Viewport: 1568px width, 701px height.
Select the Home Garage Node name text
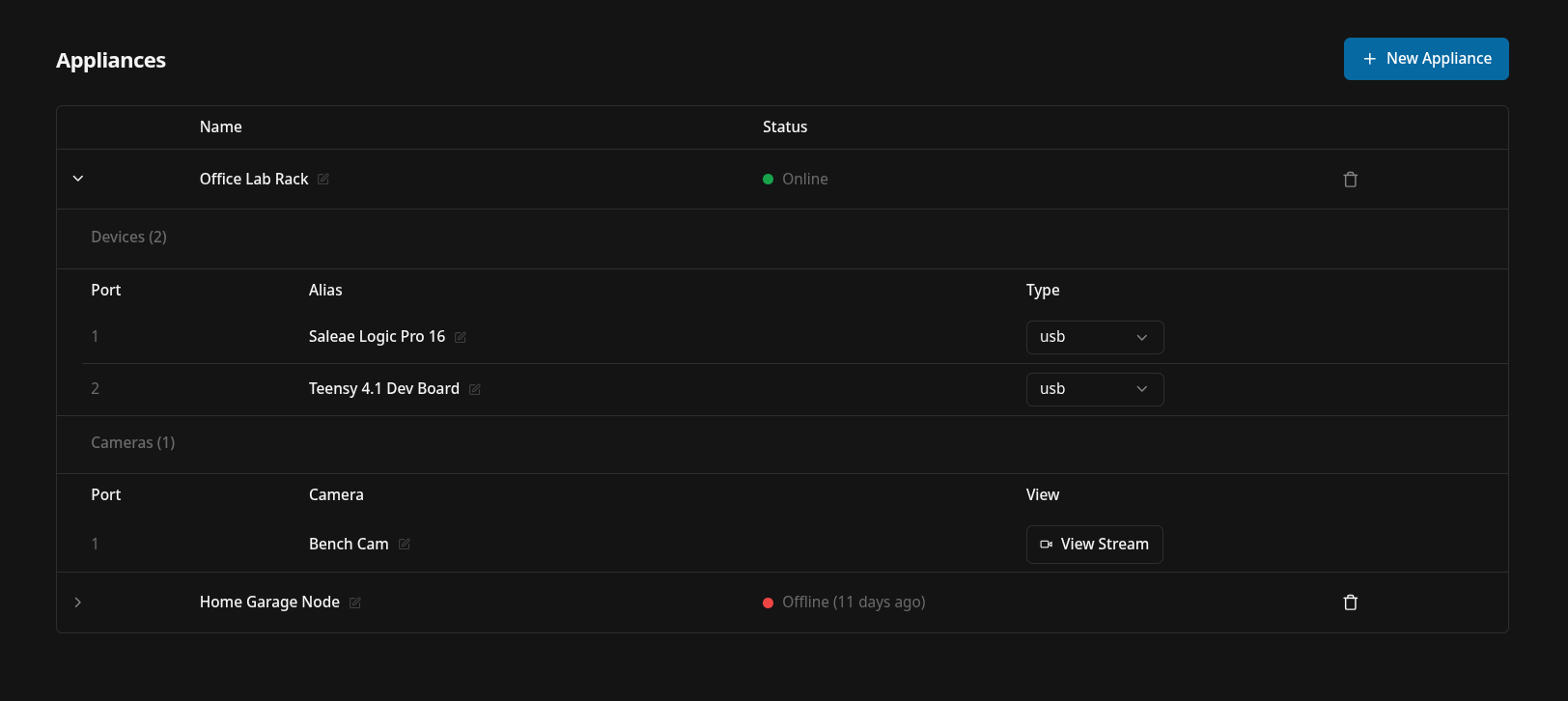click(269, 603)
